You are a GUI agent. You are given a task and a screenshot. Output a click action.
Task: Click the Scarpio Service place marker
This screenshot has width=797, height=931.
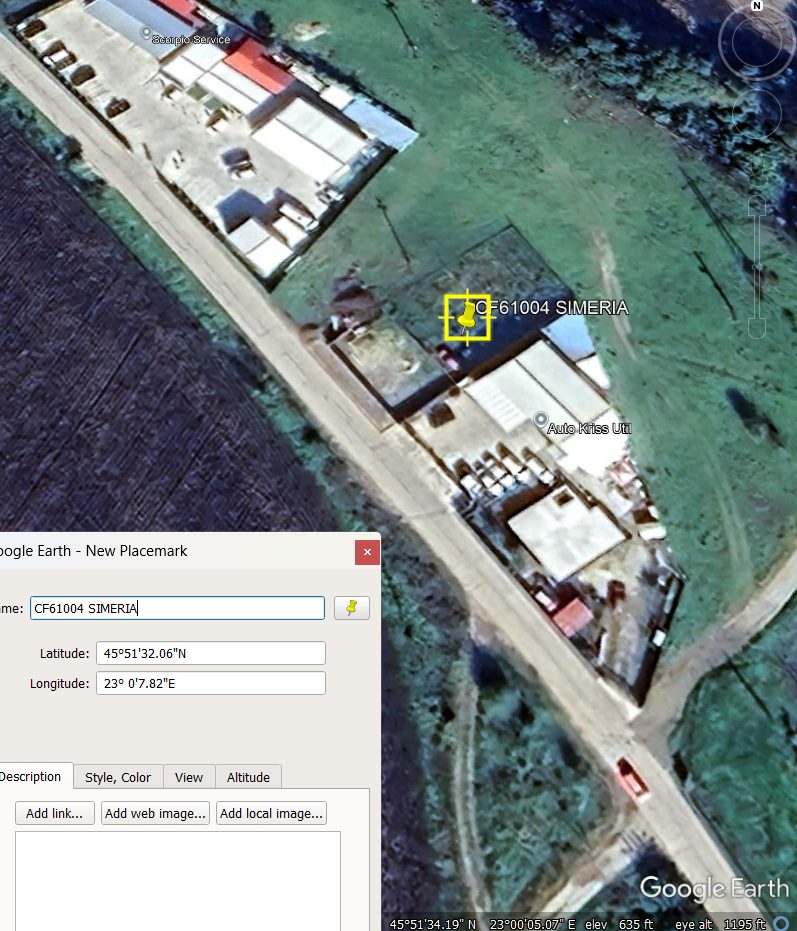(146, 32)
